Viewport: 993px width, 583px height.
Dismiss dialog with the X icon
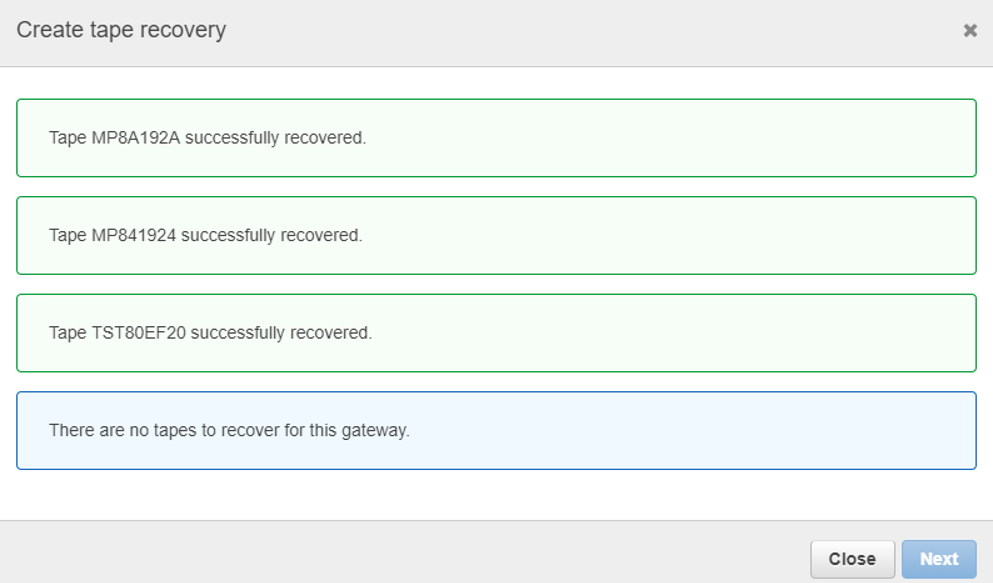point(970,30)
